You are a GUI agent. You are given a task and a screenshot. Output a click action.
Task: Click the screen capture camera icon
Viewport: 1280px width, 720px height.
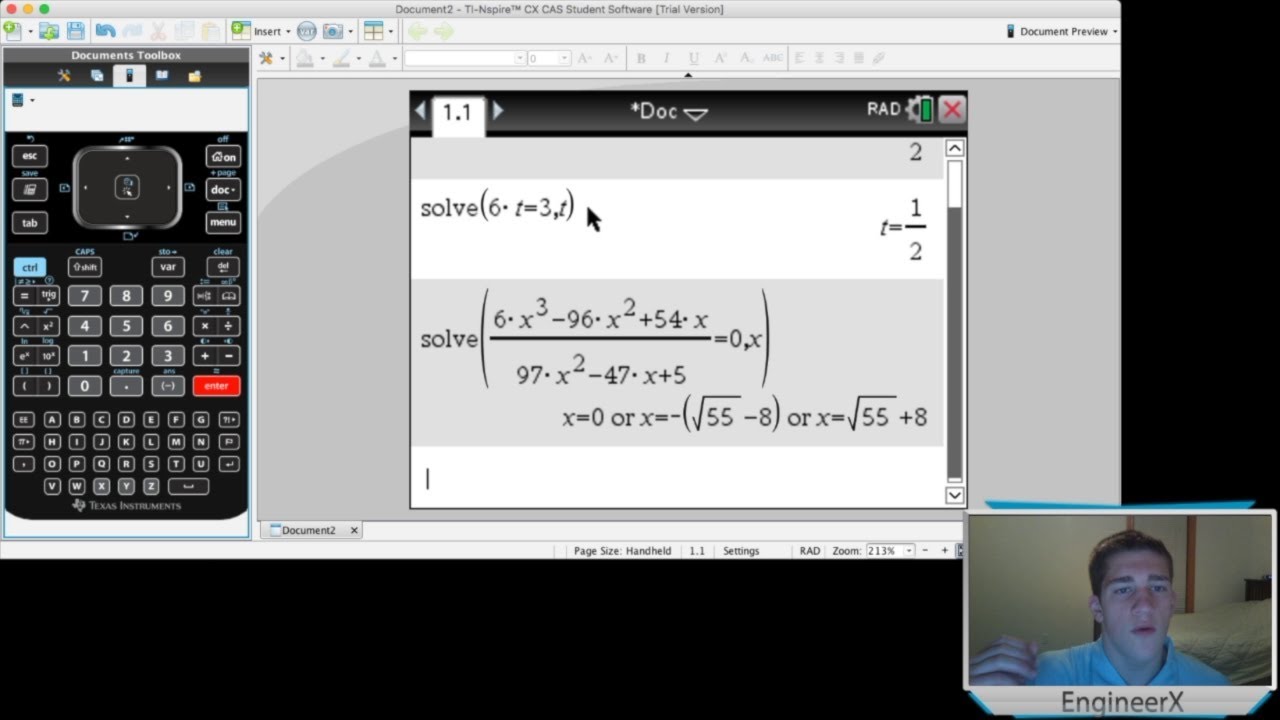coord(333,31)
